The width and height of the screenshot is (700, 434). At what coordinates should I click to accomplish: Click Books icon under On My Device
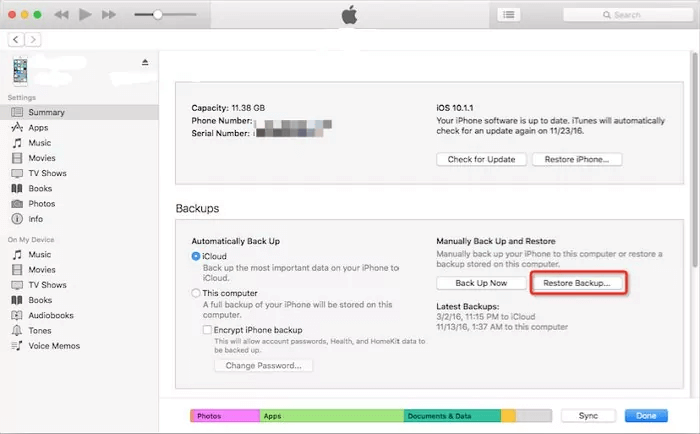[17, 300]
